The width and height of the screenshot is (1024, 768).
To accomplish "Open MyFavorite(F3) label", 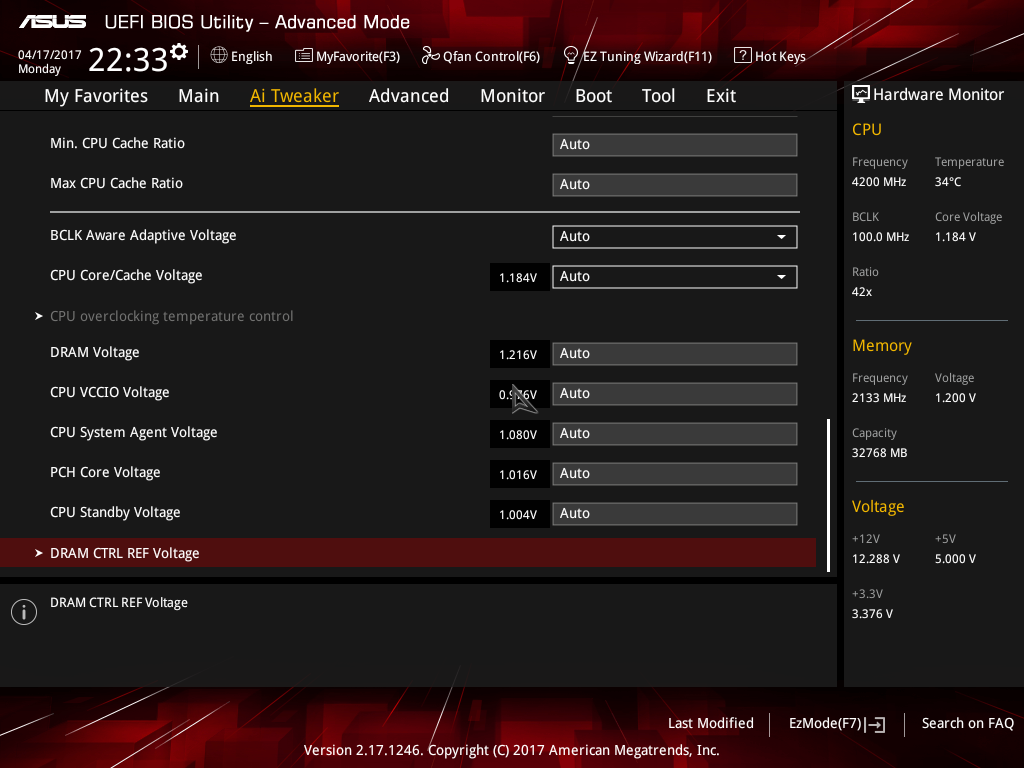I will coord(358,57).
